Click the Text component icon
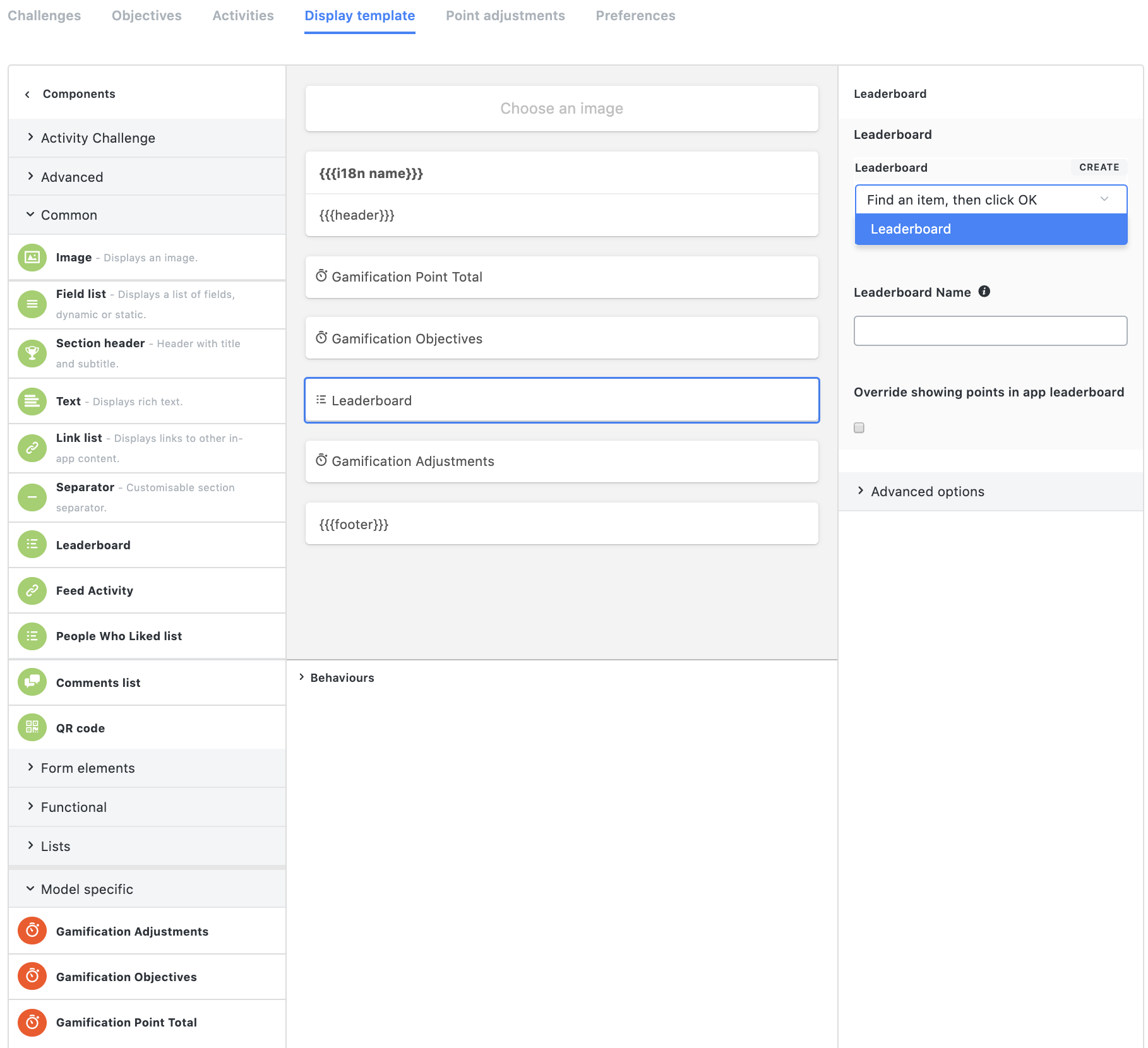The width and height of the screenshot is (1148, 1048). click(x=32, y=401)
